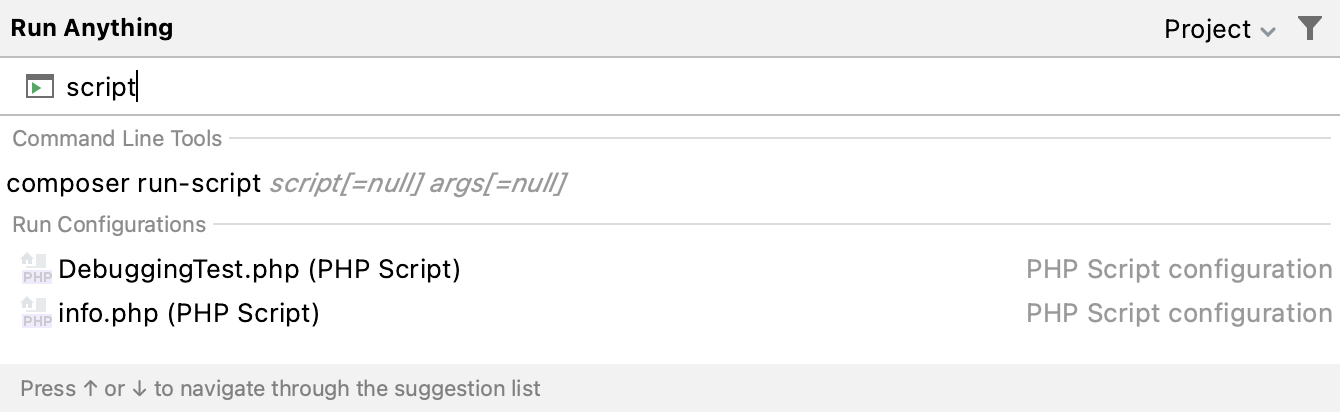Screen dimensions: 1340x412
Task: Click the Run Anything title
Action: pyautogui.click(x=92, y=28)
